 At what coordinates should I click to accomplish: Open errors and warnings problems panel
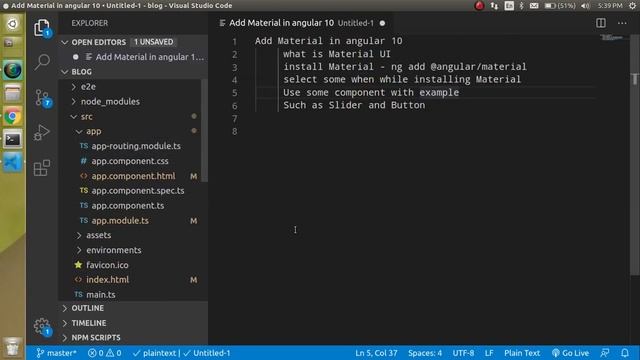coord(104,353)
